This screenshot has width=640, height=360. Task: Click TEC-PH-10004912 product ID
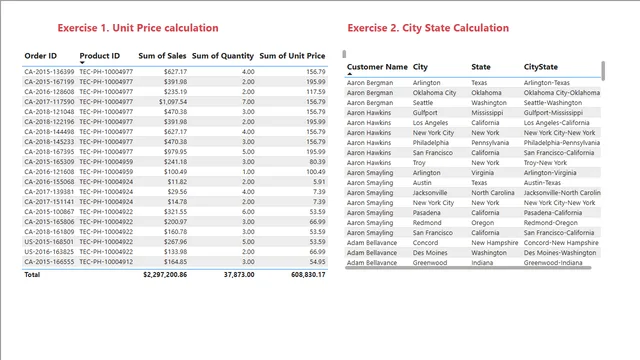tap(106, 262)
